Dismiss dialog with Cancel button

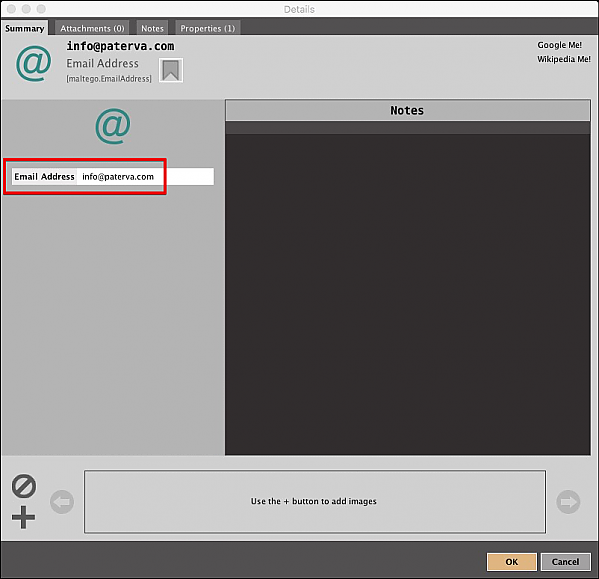tap(565, 562)
